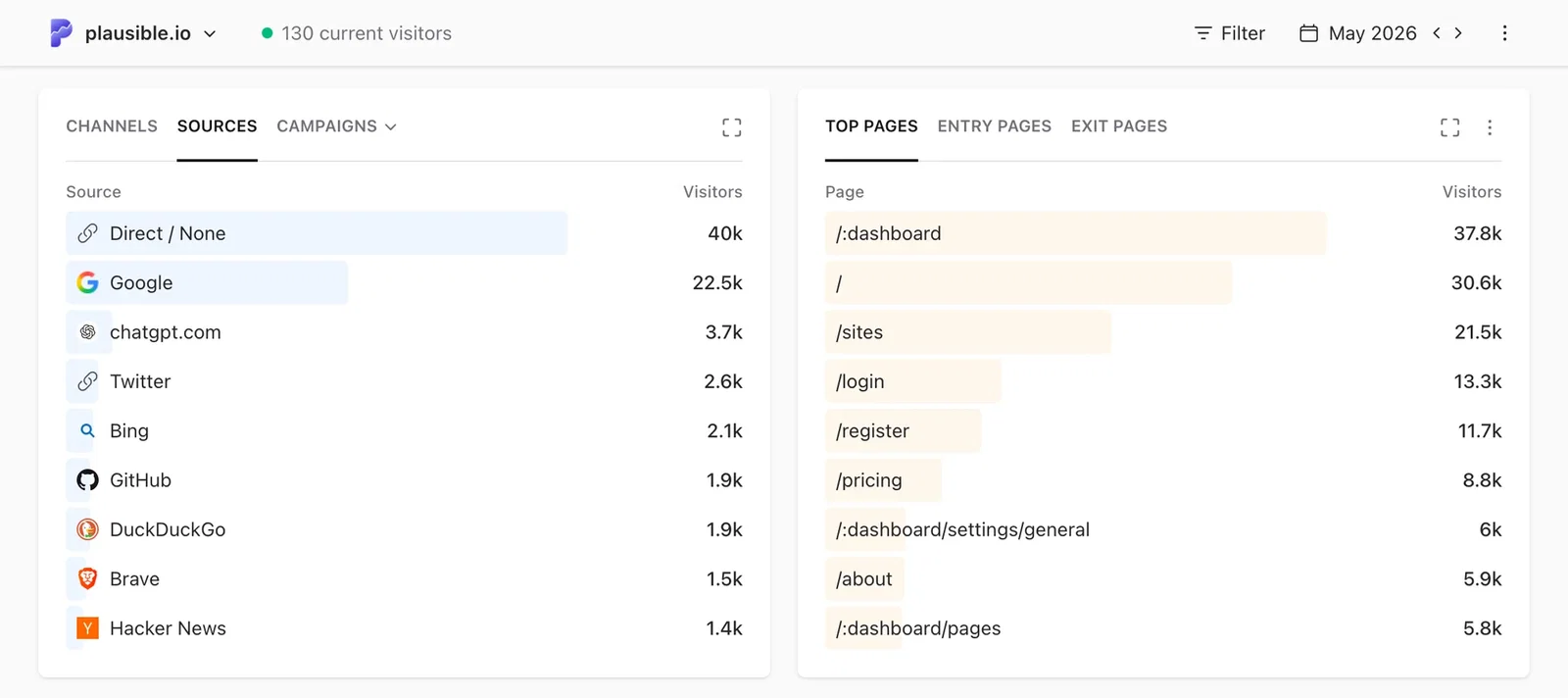Click the 3.7k visitors value
Viewport: 1568px width, 698px height.
(x=724, y=332)
